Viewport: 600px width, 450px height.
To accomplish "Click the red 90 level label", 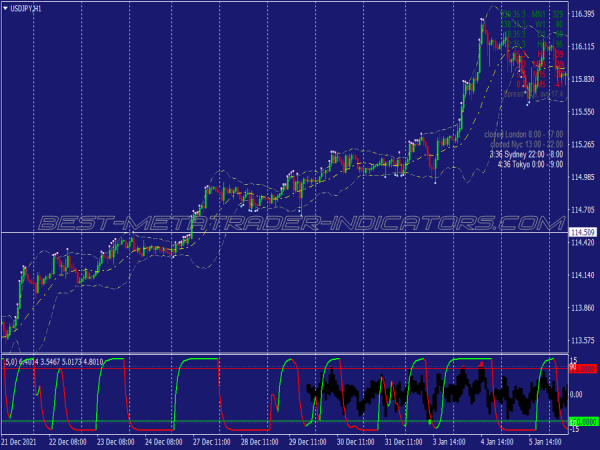I will point(581,368).
